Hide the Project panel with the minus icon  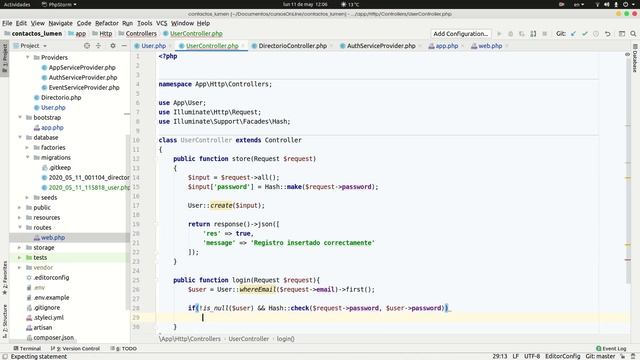click(124, 46)
